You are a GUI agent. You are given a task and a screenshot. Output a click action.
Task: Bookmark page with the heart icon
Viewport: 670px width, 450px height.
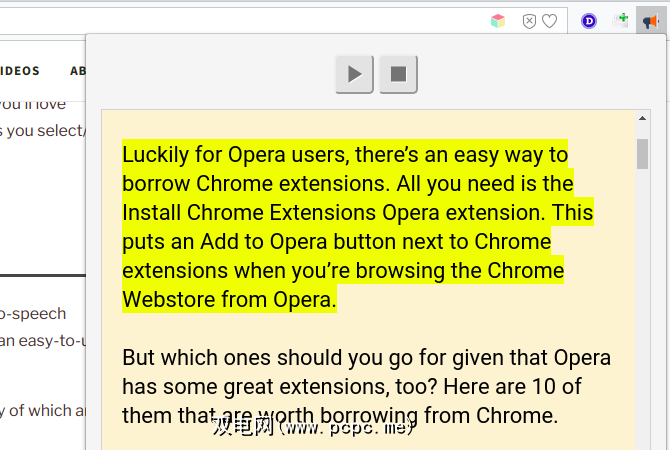549,21
